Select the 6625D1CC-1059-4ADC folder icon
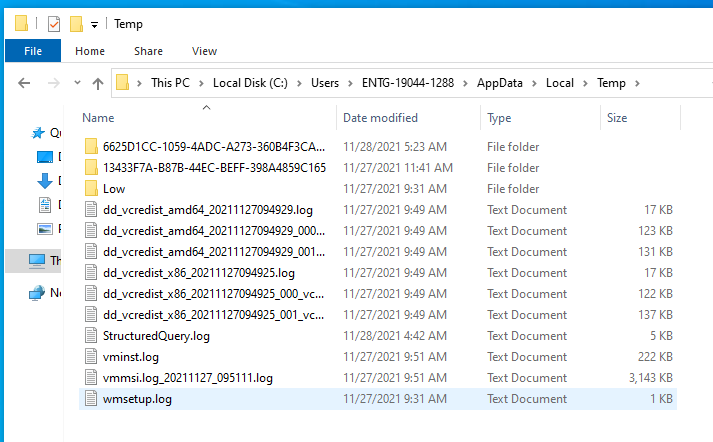 click(91, 146)
